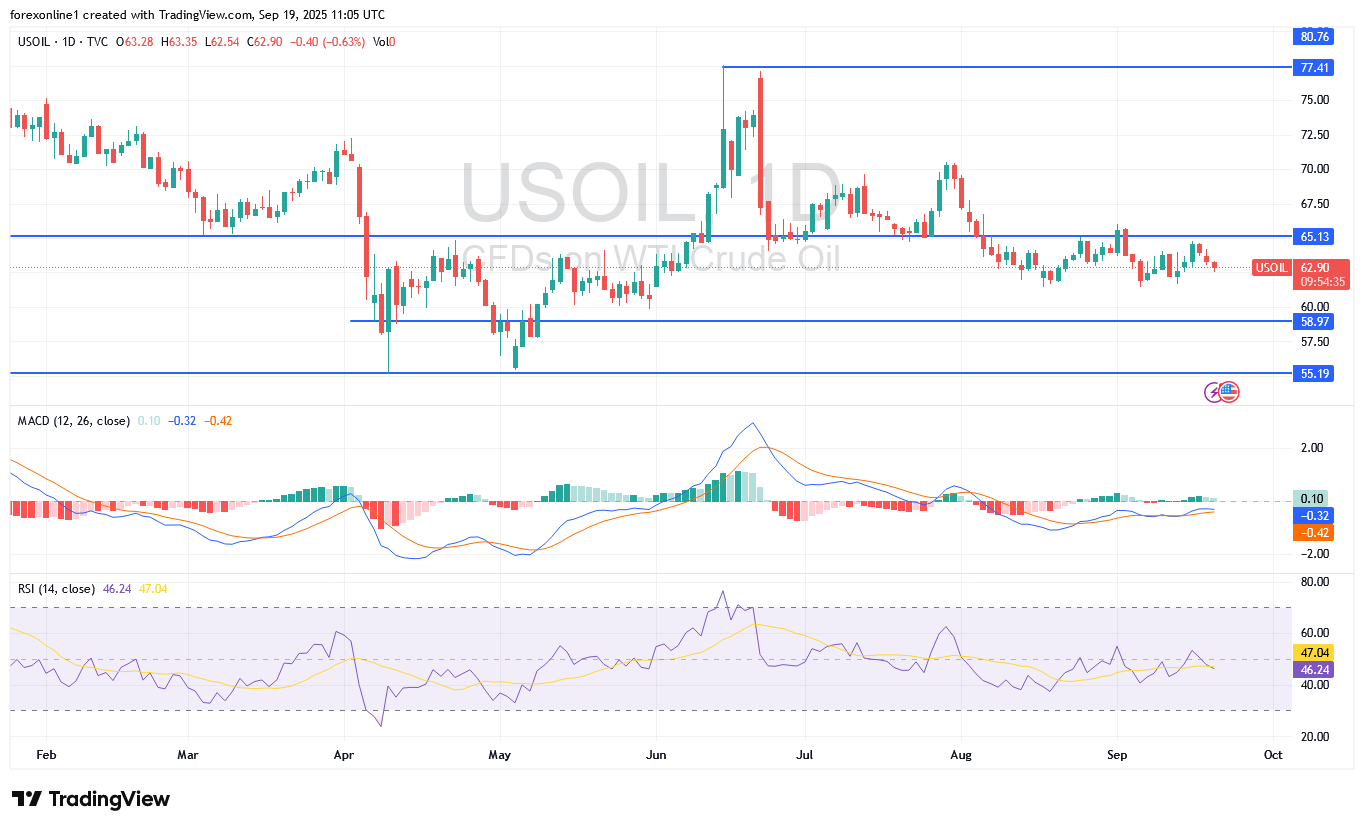Click the current price 62.90 label on axis
The image size is (1364, 829).
point(1313,268)
